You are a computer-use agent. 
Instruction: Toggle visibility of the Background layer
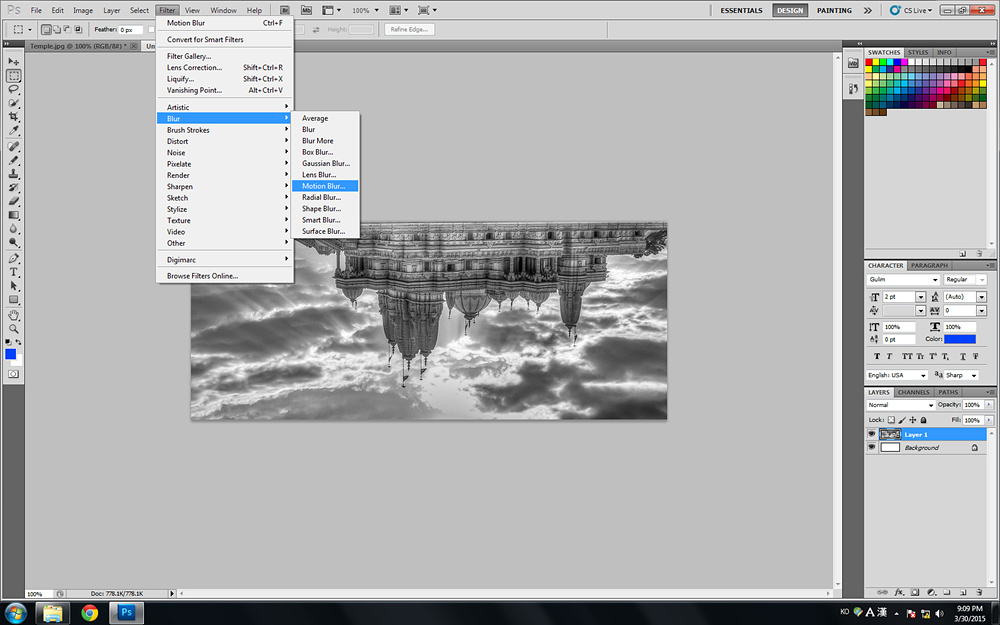pyautogui.click(x=871, y=448)
